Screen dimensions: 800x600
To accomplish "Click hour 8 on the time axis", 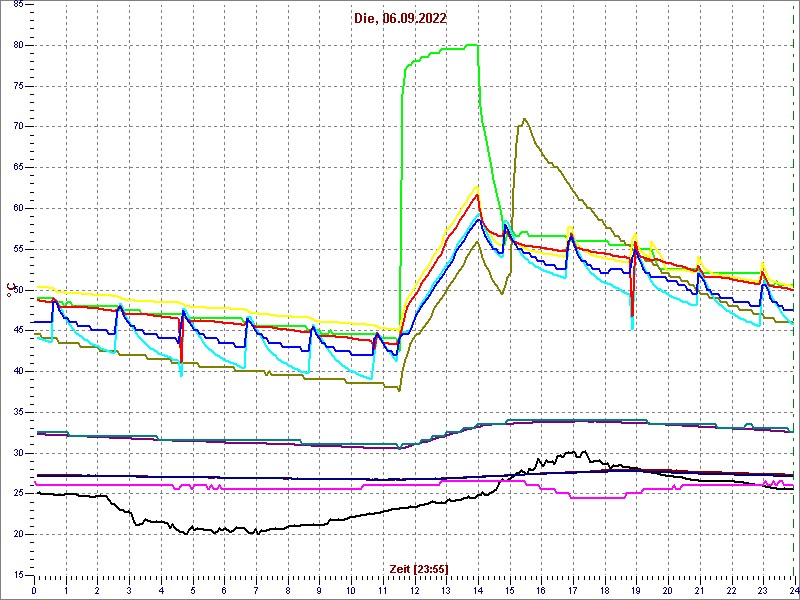I will click(x=287, y=590).
